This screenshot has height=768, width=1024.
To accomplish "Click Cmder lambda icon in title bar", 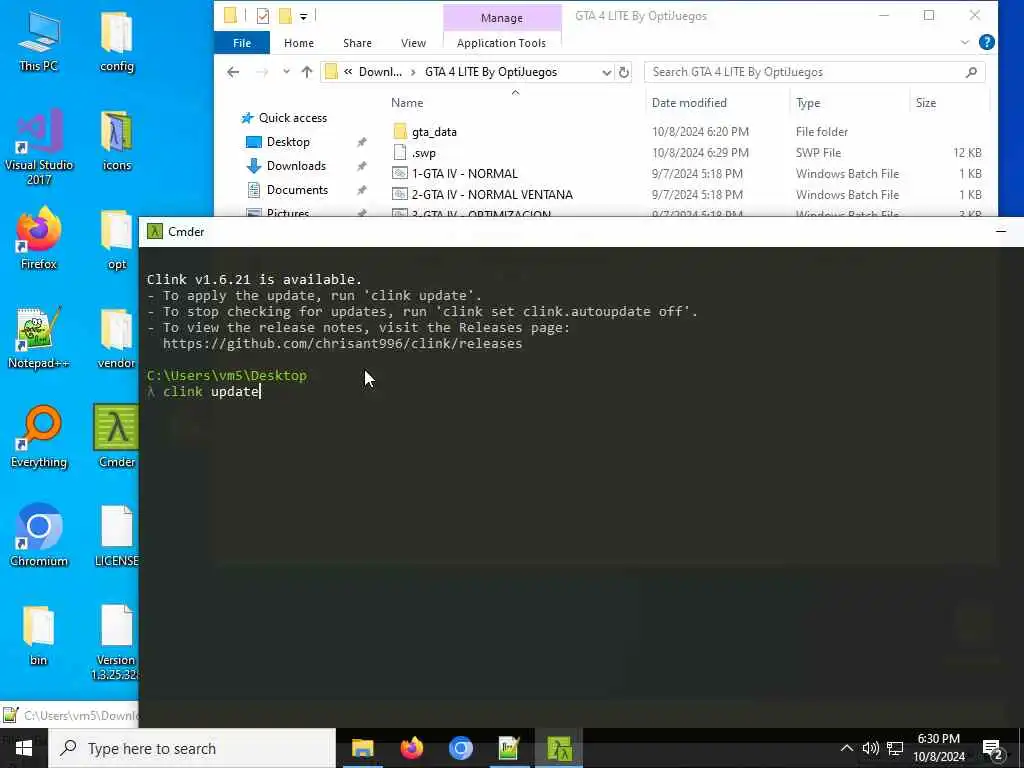I will coord(155,232).
